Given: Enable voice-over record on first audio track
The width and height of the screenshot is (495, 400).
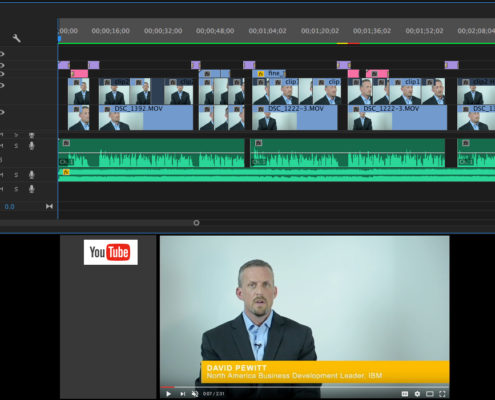Looking at the screenshot, I should (x=32, y=146).
